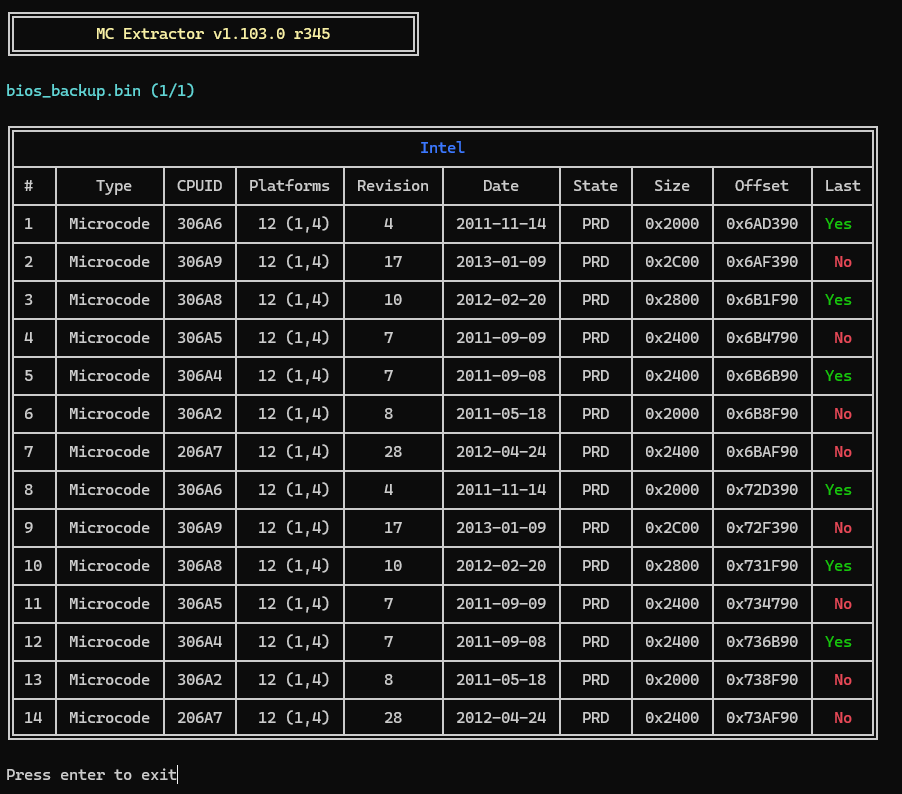Click the Size column header

672,186
